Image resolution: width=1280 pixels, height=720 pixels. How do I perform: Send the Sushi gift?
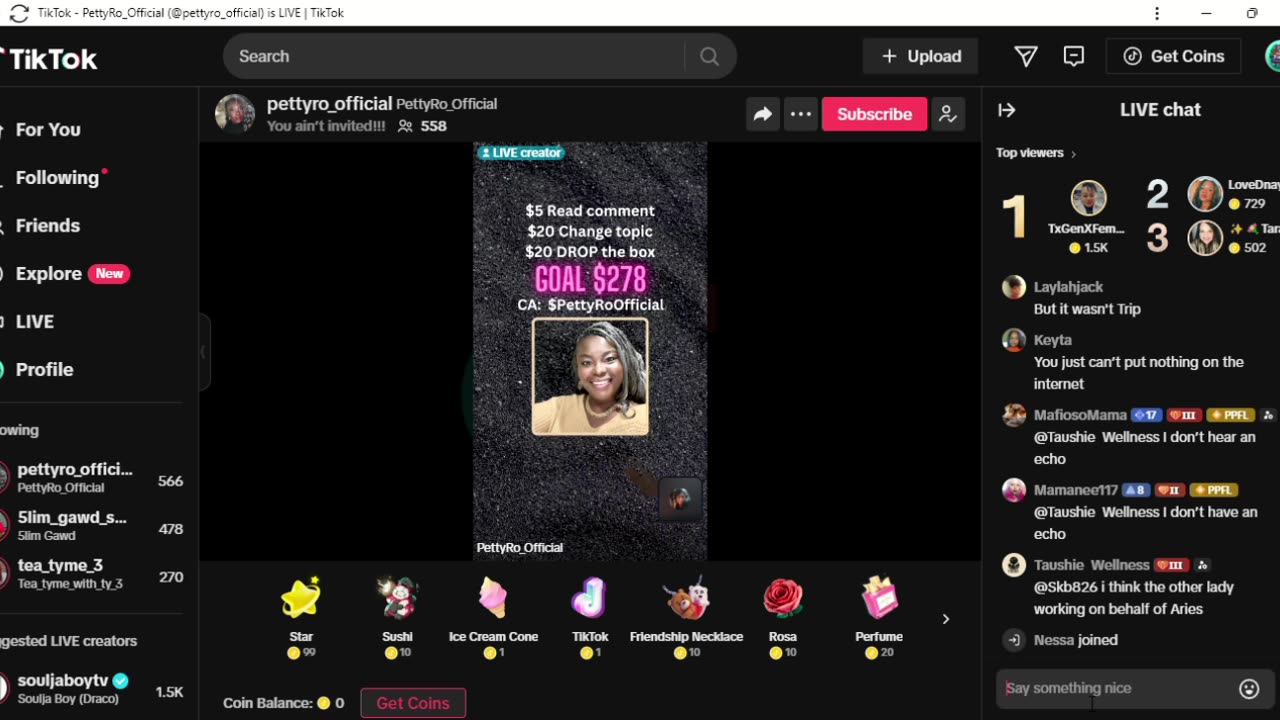click(397, 617)
